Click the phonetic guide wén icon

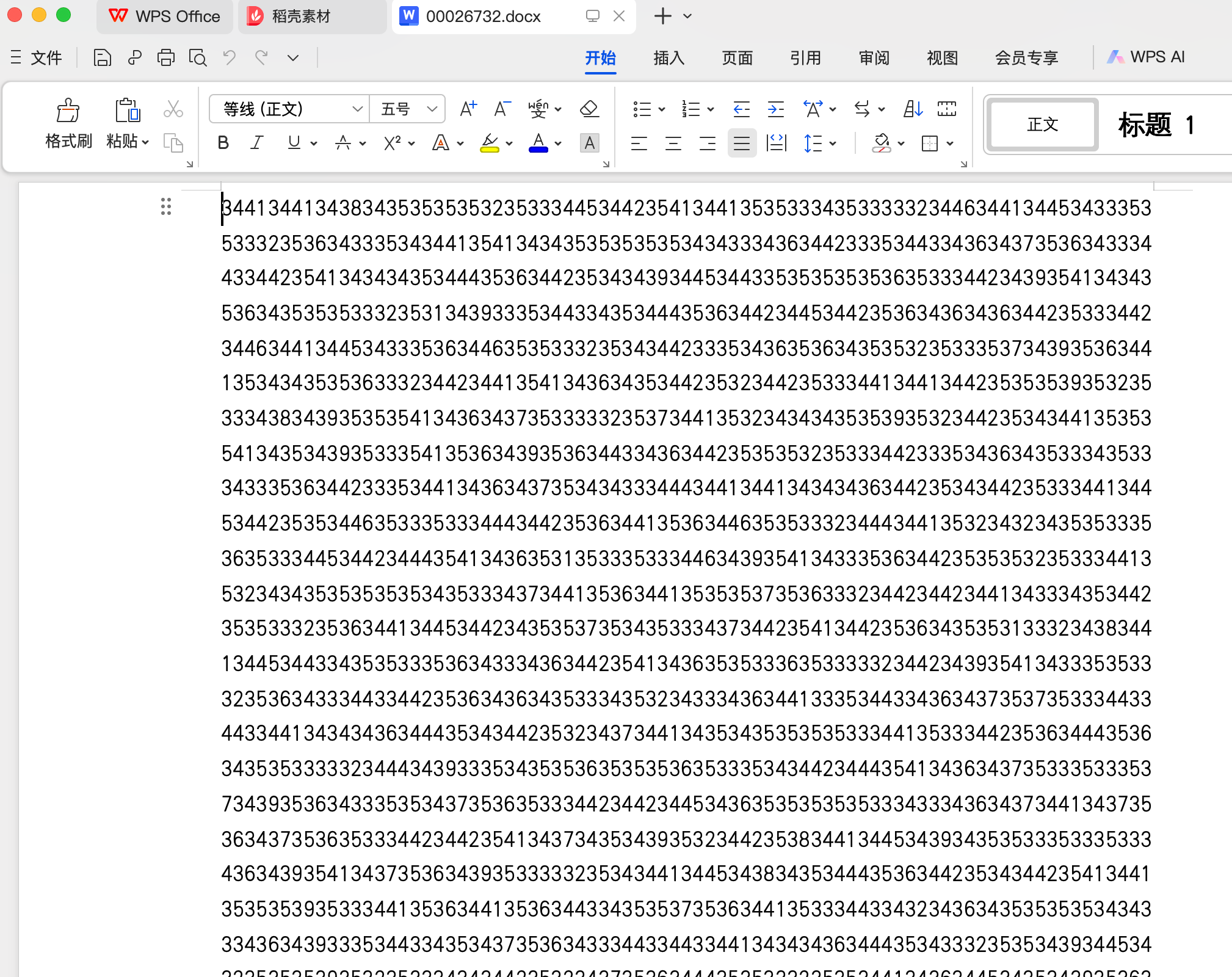[538, 109]
